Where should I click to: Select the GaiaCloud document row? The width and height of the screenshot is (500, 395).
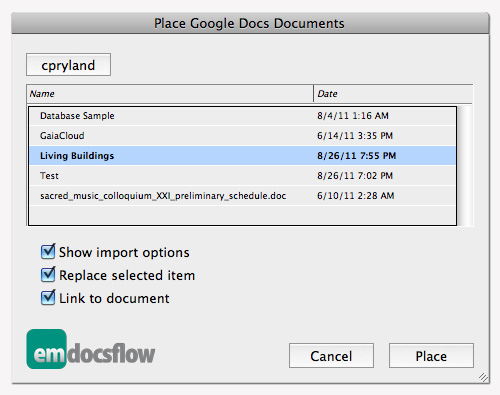pyautogui.click(x=243, y=136)
